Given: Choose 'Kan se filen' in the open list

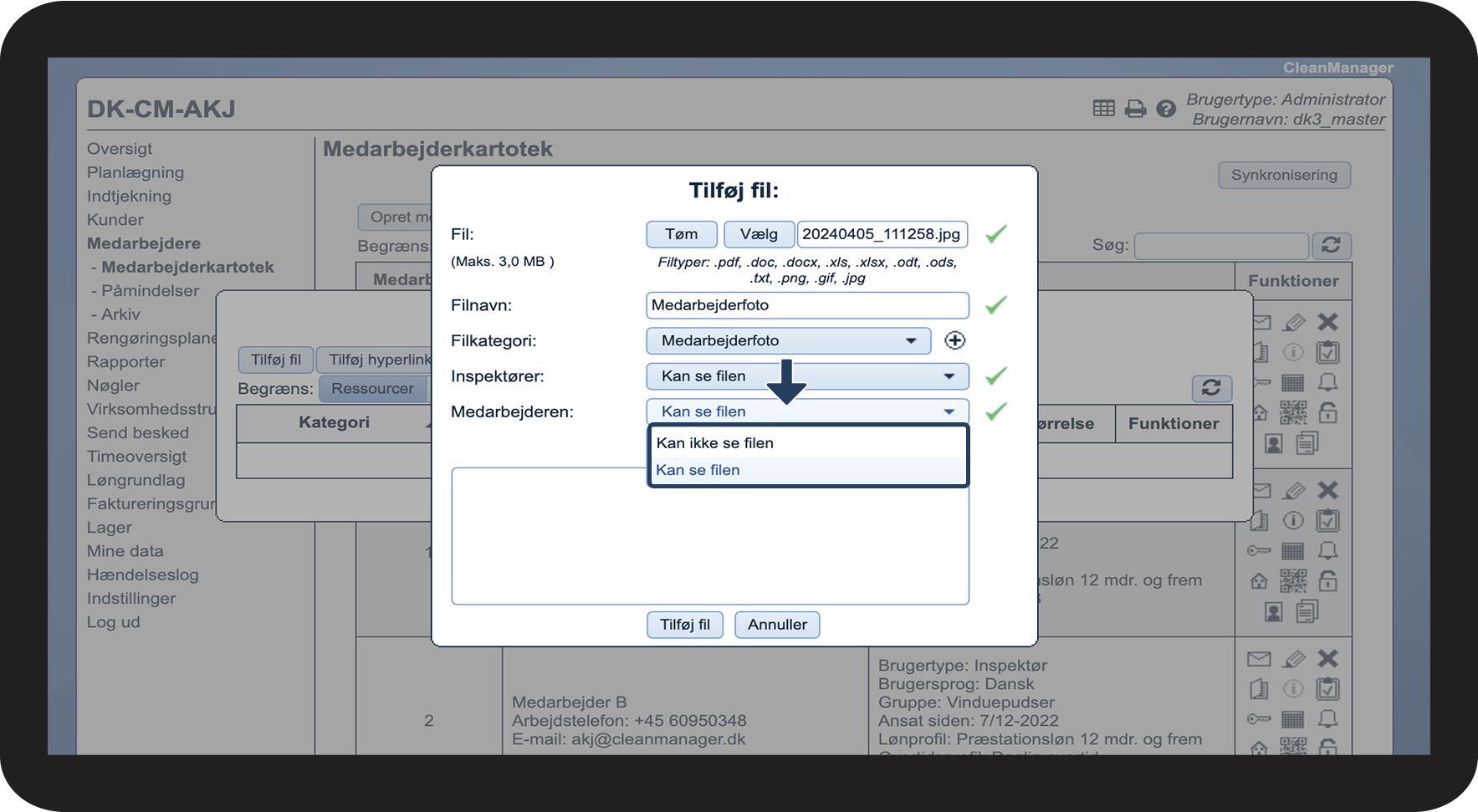Looking at the screenshot, I should point(808,470).
